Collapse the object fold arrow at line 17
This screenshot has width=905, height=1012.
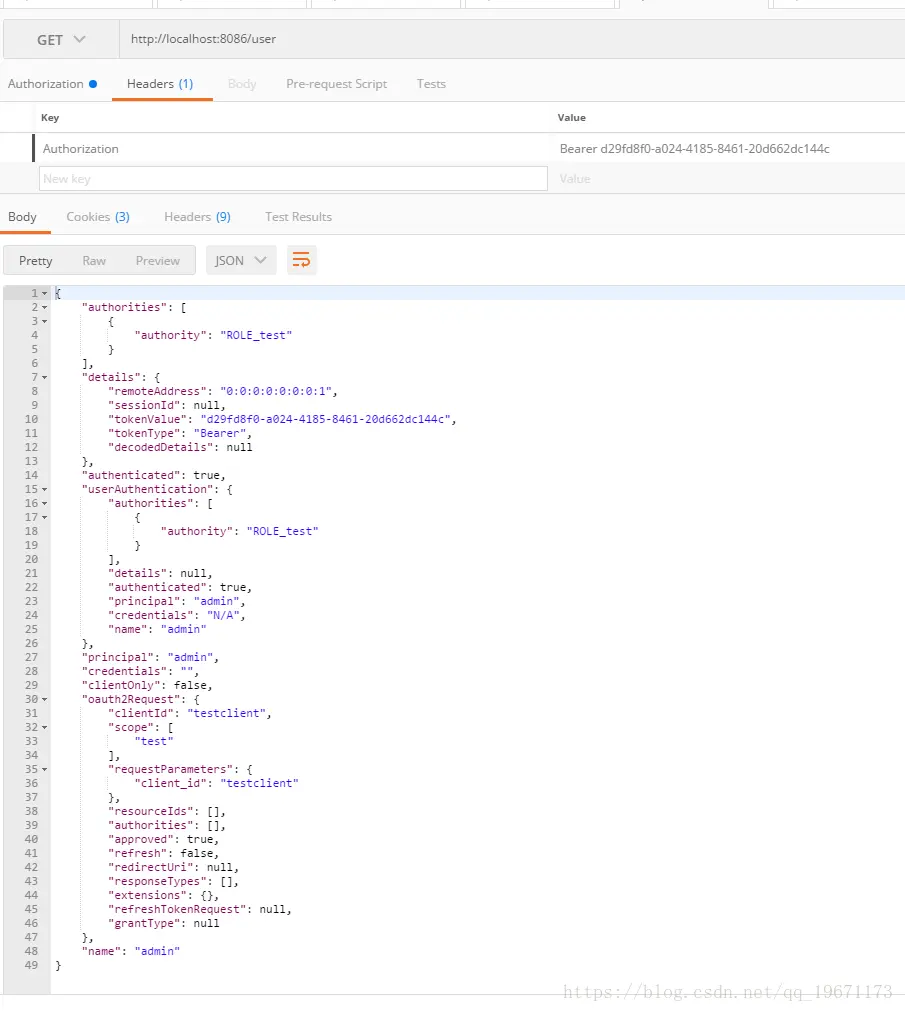tap(45, 518)
